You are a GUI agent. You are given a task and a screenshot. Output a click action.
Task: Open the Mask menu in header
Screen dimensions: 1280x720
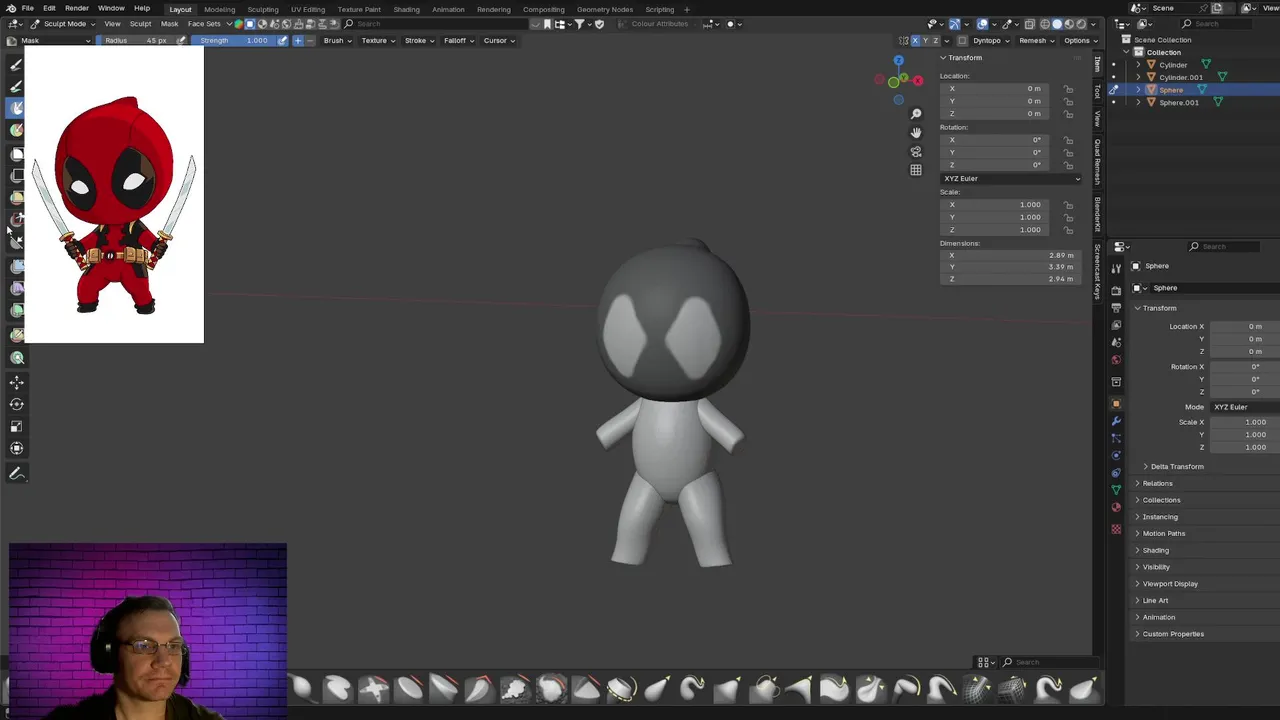click(170, 24)
